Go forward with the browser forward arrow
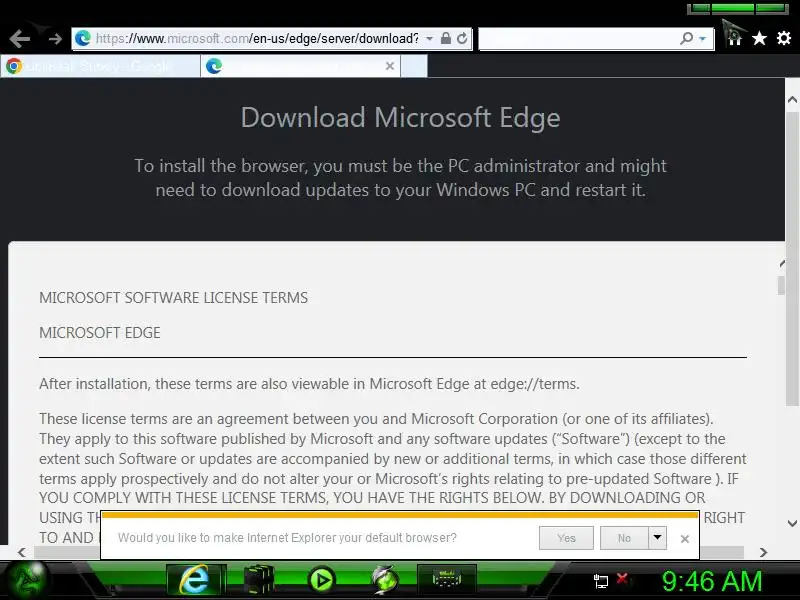 click(55, 39)
